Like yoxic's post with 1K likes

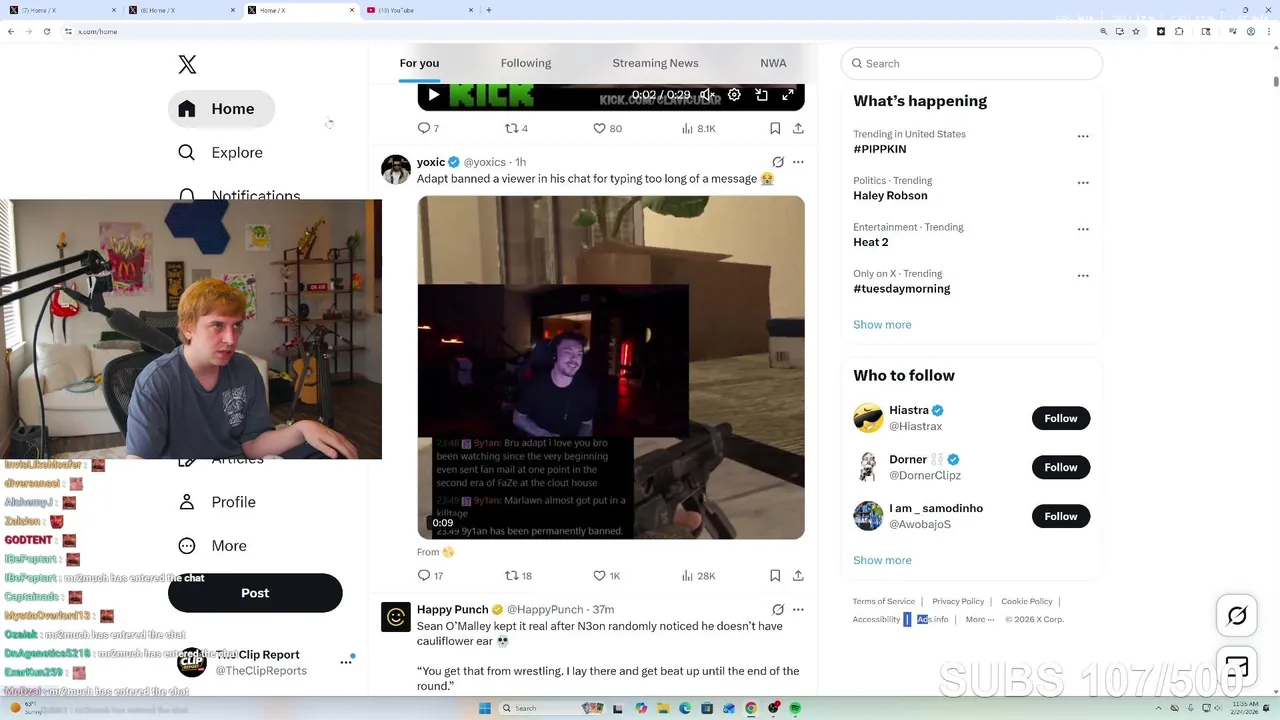pos(607,576)
